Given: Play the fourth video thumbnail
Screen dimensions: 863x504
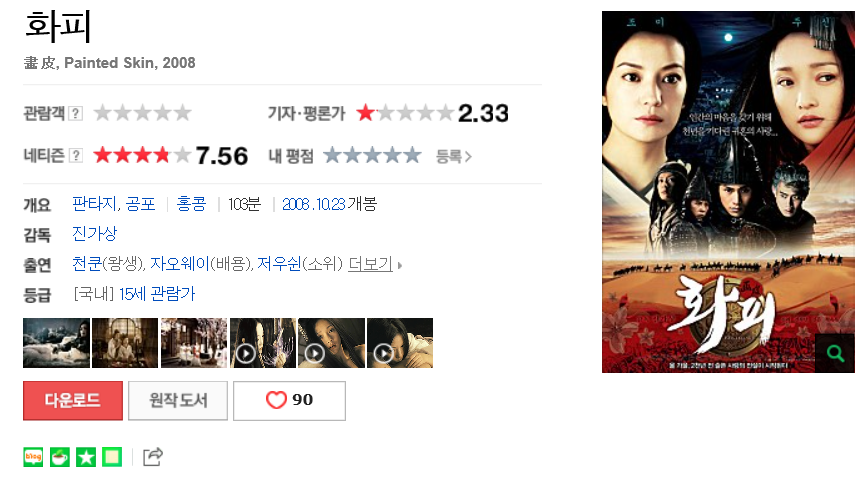Looking at the screenshot, I should click(x=263, y=343).
